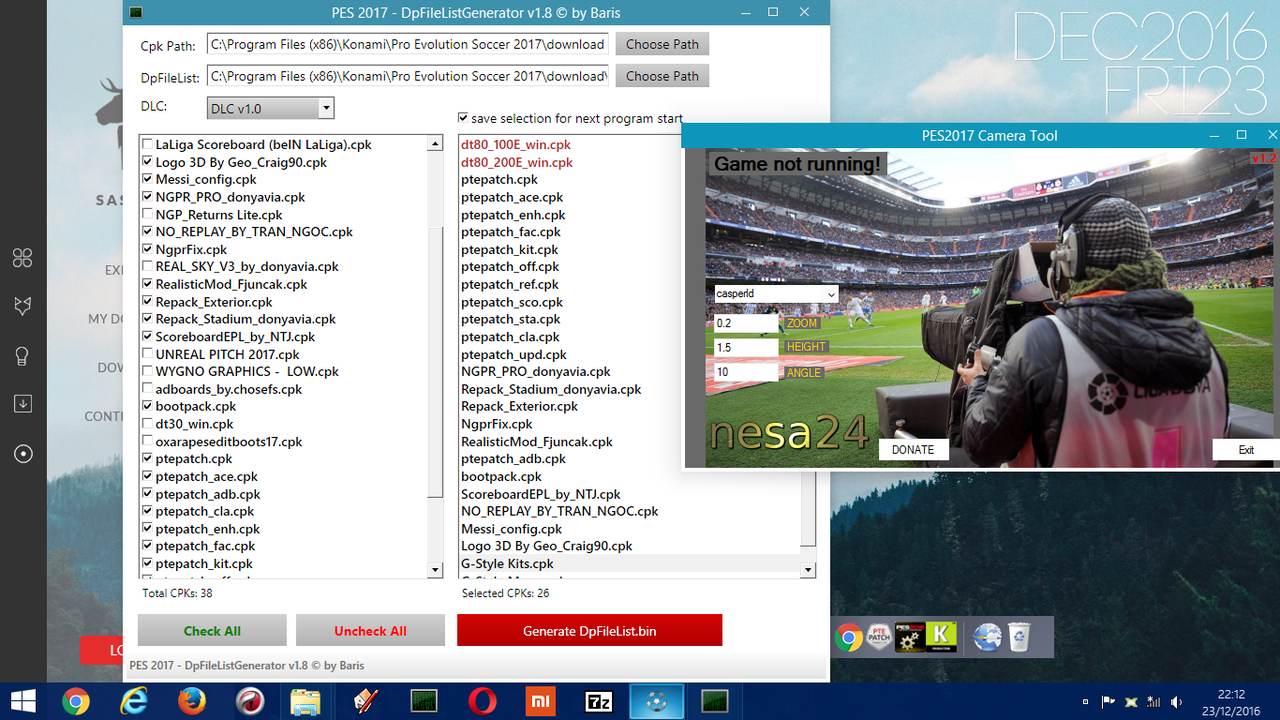
Task: Open the PTE Patch shortcut in the desktop dock
Action: tap(879, 637)
